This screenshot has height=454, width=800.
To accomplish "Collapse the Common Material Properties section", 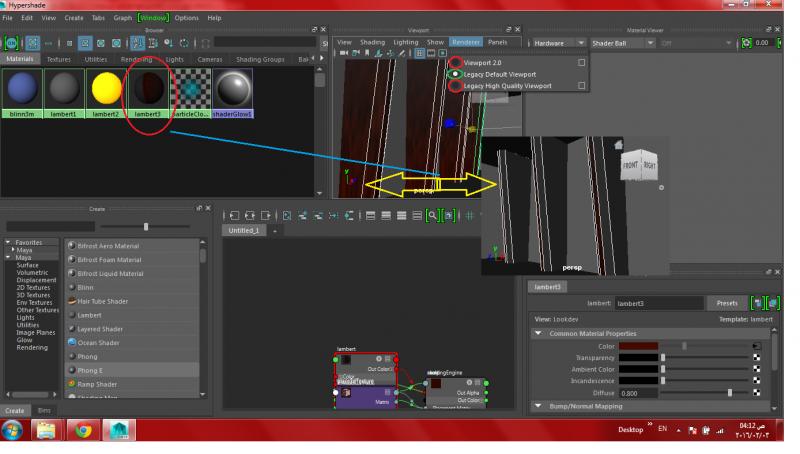I will (540, 334).
